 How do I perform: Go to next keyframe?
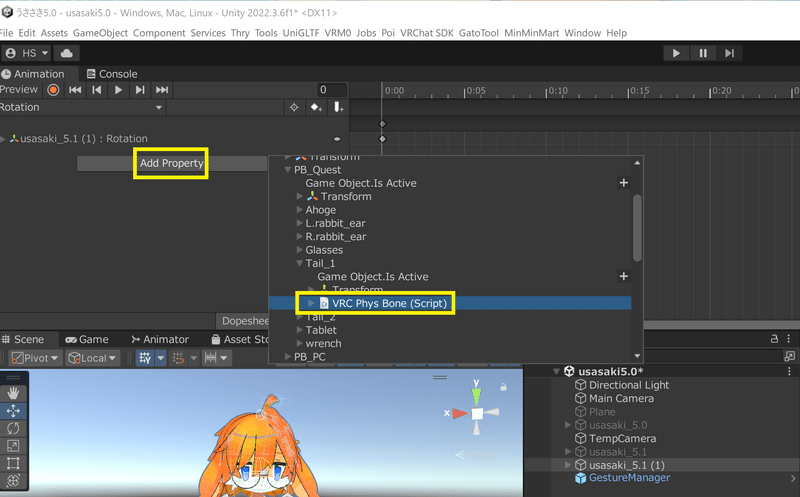pos(139,90)
